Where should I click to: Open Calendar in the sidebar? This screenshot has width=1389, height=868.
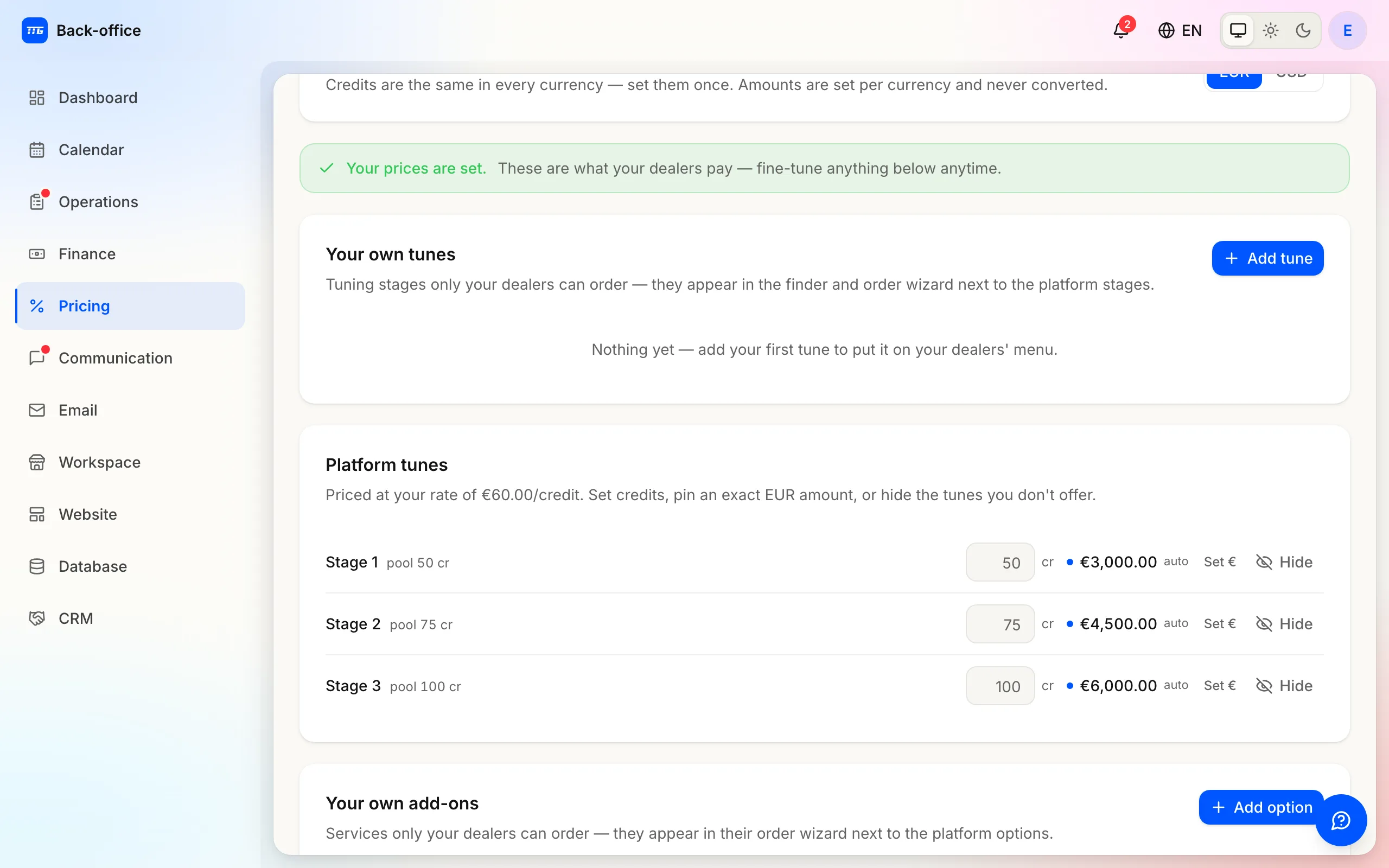click(130, 150)
